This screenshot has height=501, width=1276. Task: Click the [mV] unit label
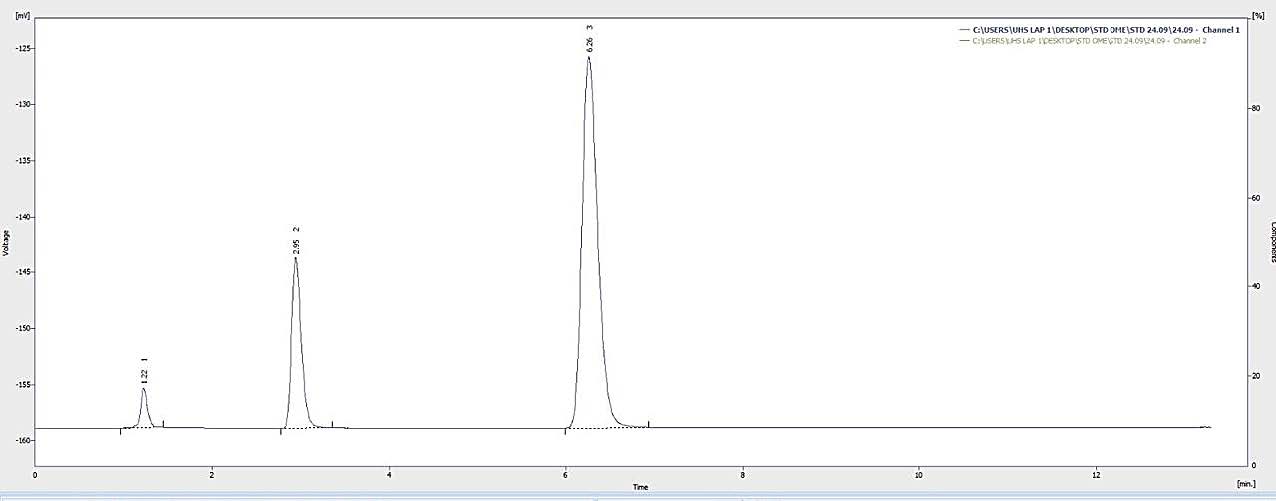click(23, 16)
